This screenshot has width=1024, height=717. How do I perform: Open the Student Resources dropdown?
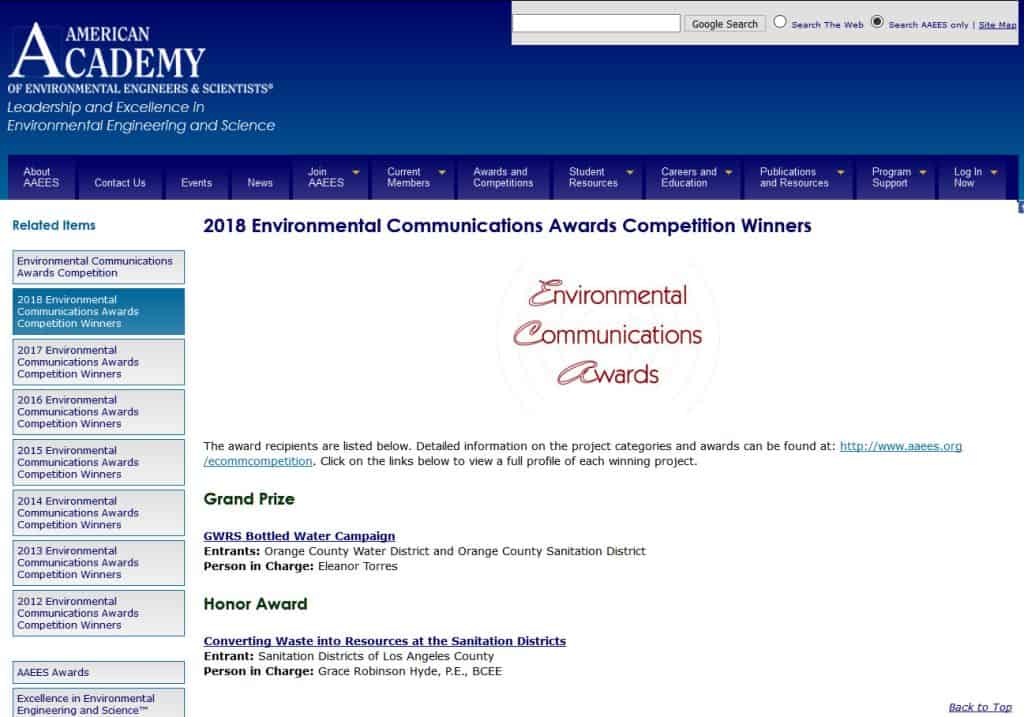click(629, 172)
